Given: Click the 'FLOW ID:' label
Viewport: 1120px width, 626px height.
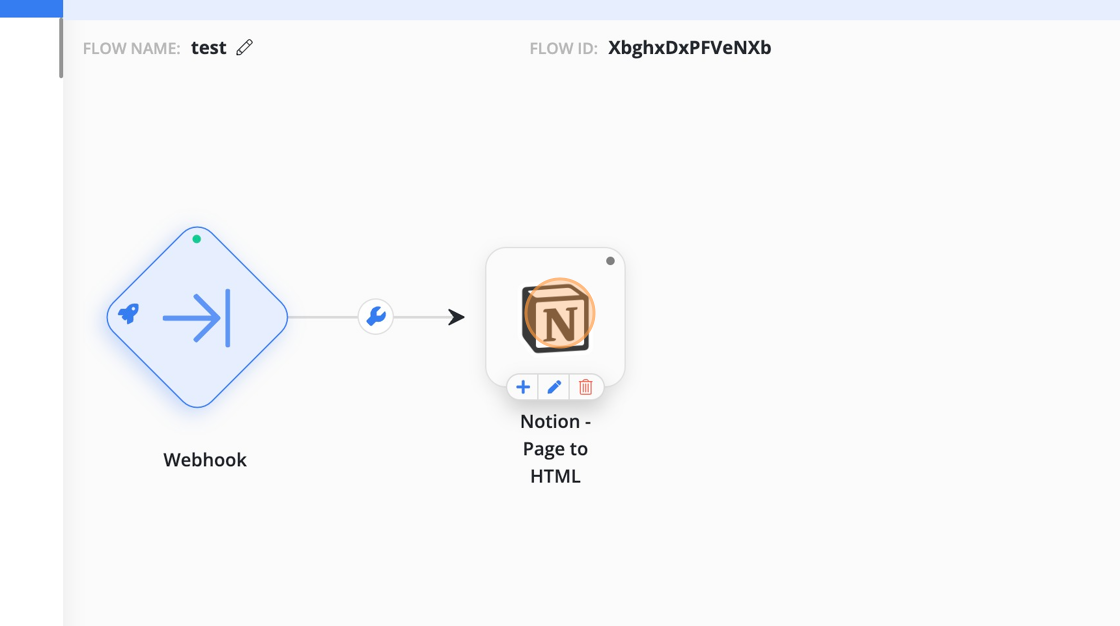Looking at the screenshot, I should click(564, 49).
